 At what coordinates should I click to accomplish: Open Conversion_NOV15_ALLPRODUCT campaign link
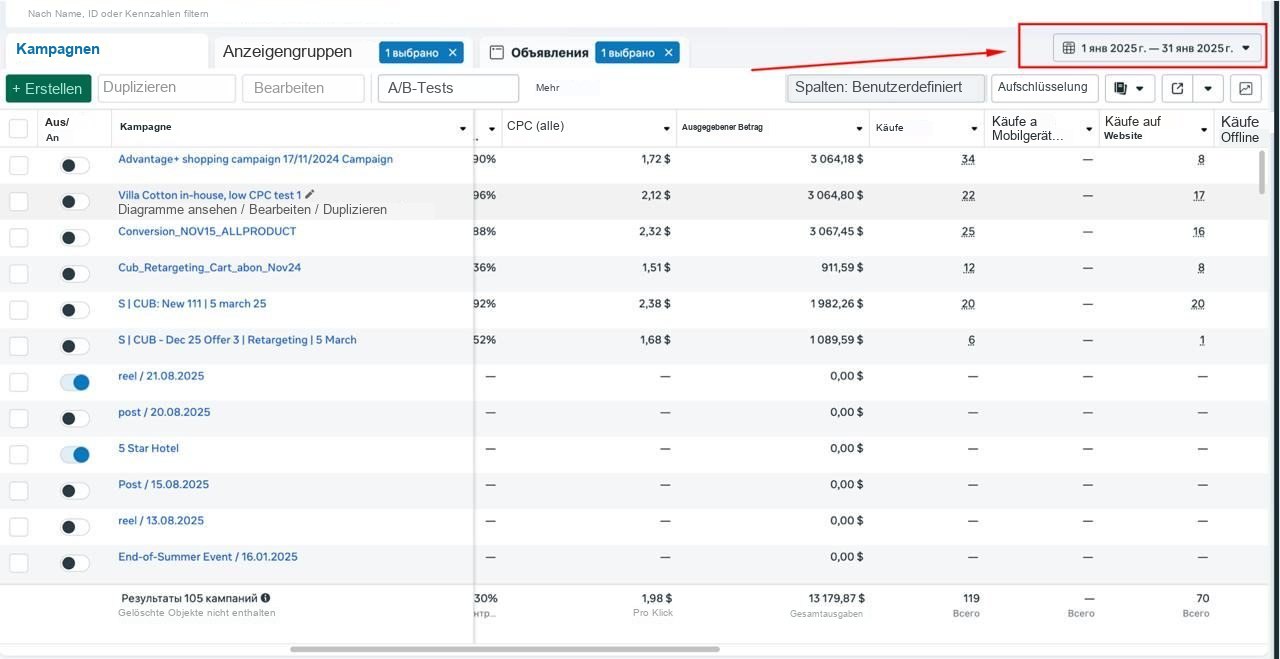coord(207,231)
